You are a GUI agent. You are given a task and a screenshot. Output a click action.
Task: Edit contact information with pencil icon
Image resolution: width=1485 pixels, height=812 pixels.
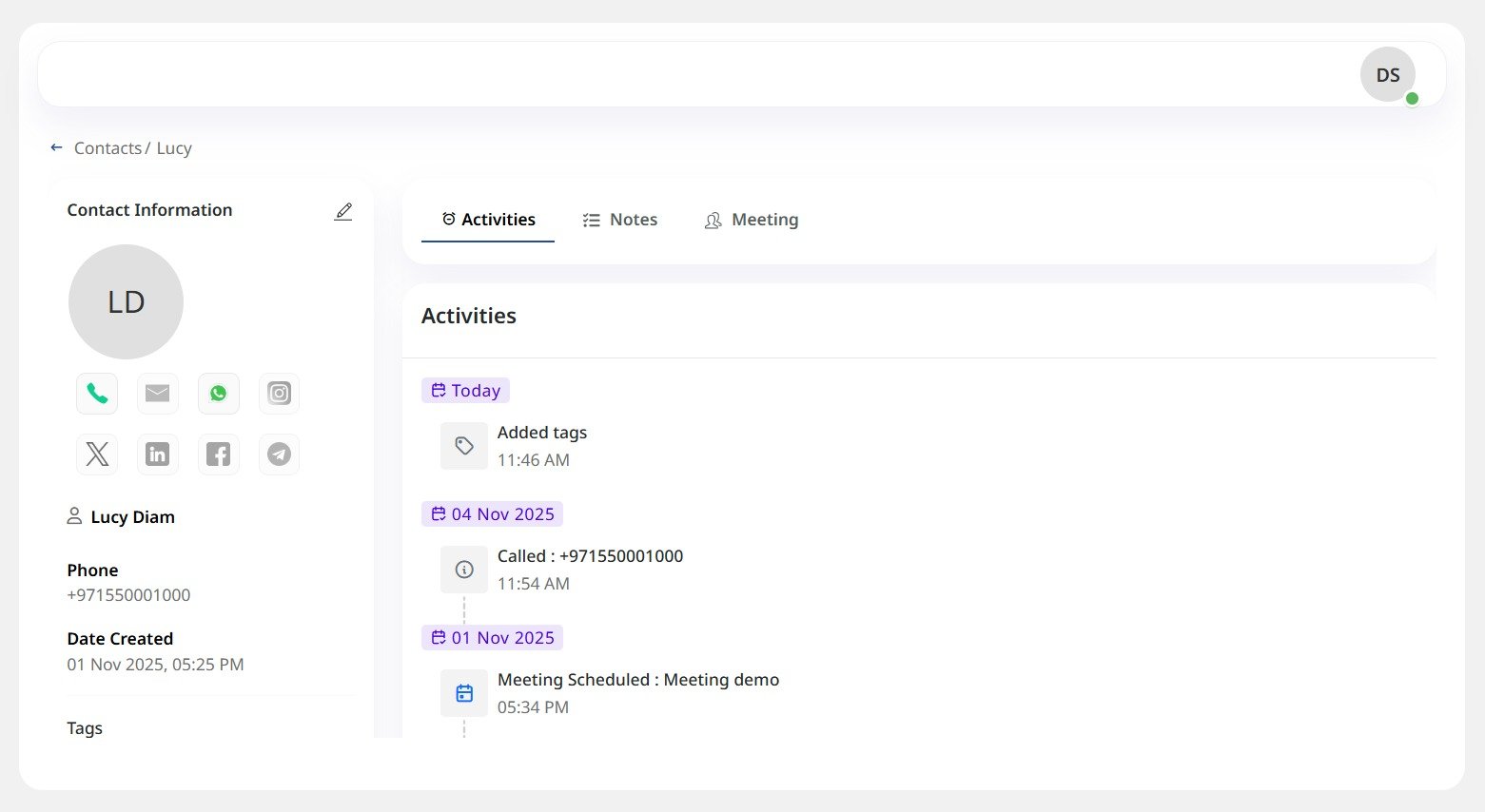[x=343, y=211]
